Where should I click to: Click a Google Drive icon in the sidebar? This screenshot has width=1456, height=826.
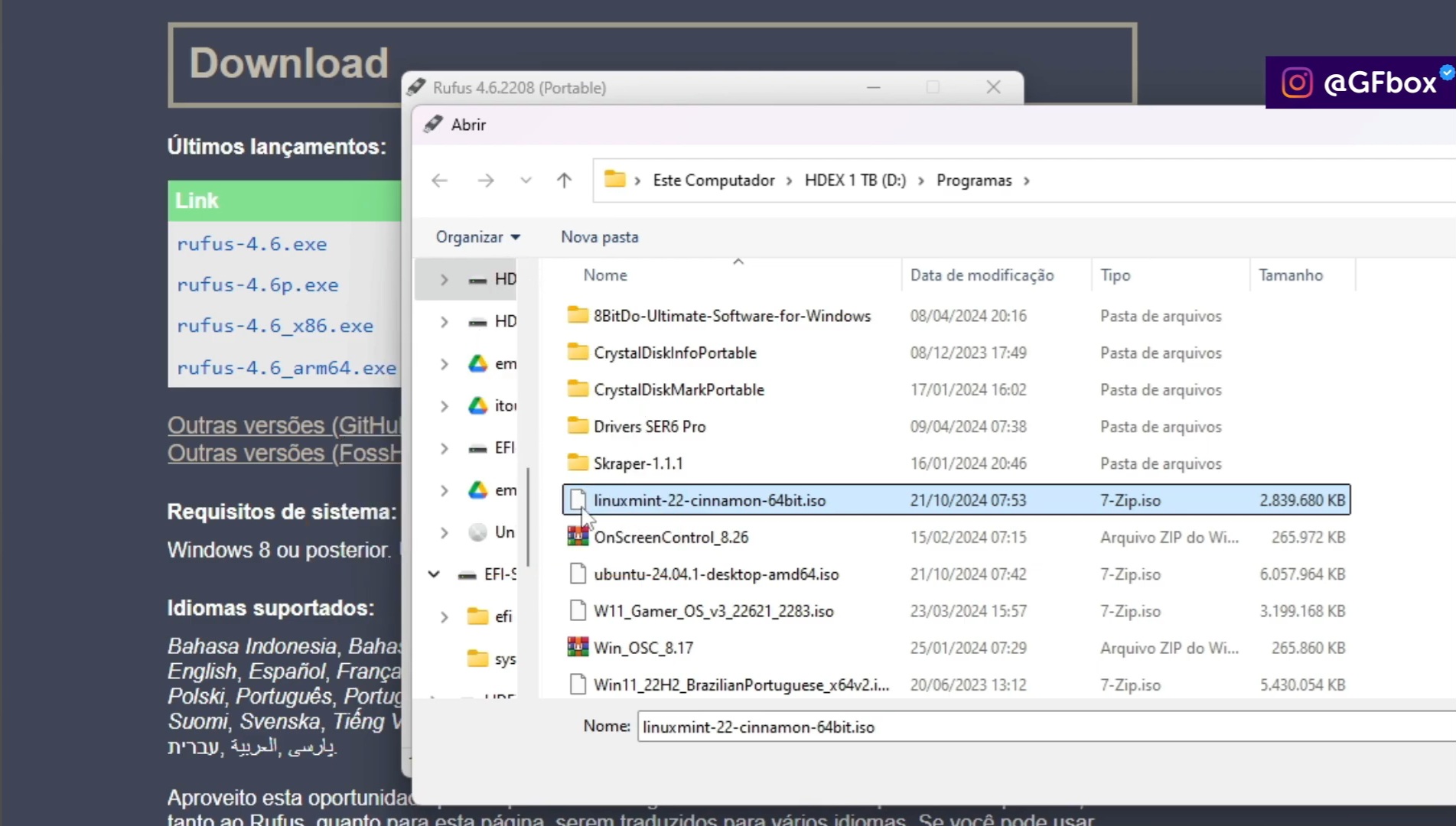pos(477,363)
